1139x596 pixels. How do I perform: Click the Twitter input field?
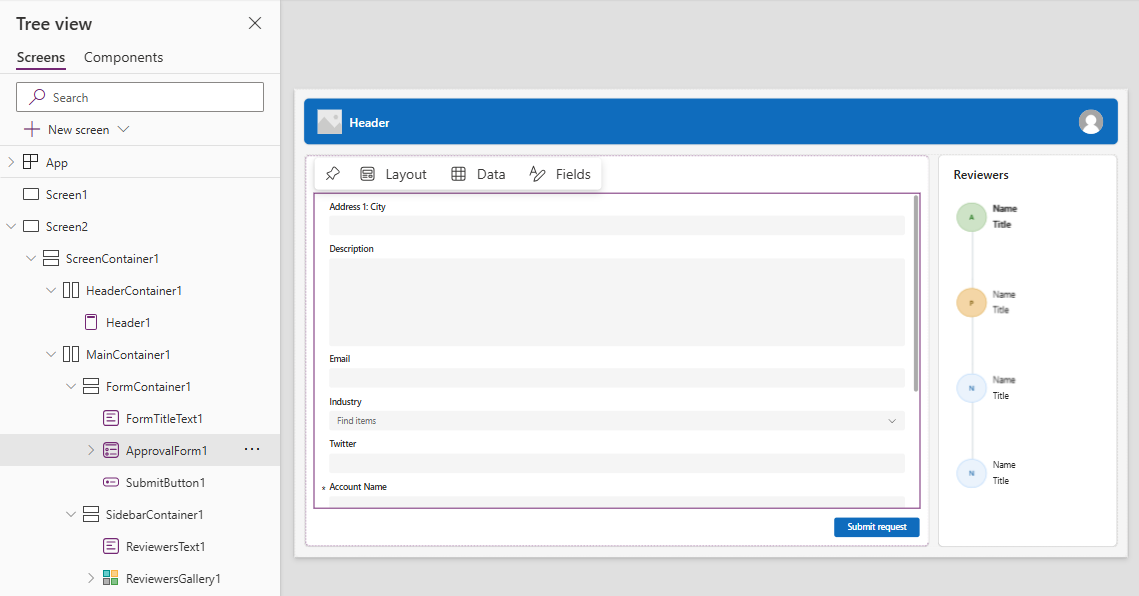[617, 464]
